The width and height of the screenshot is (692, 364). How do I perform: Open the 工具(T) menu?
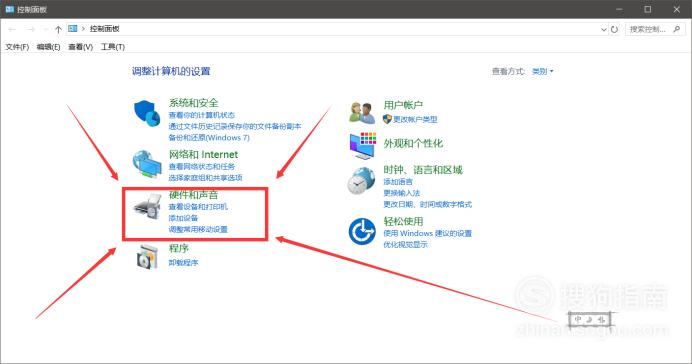pos(113,47)
